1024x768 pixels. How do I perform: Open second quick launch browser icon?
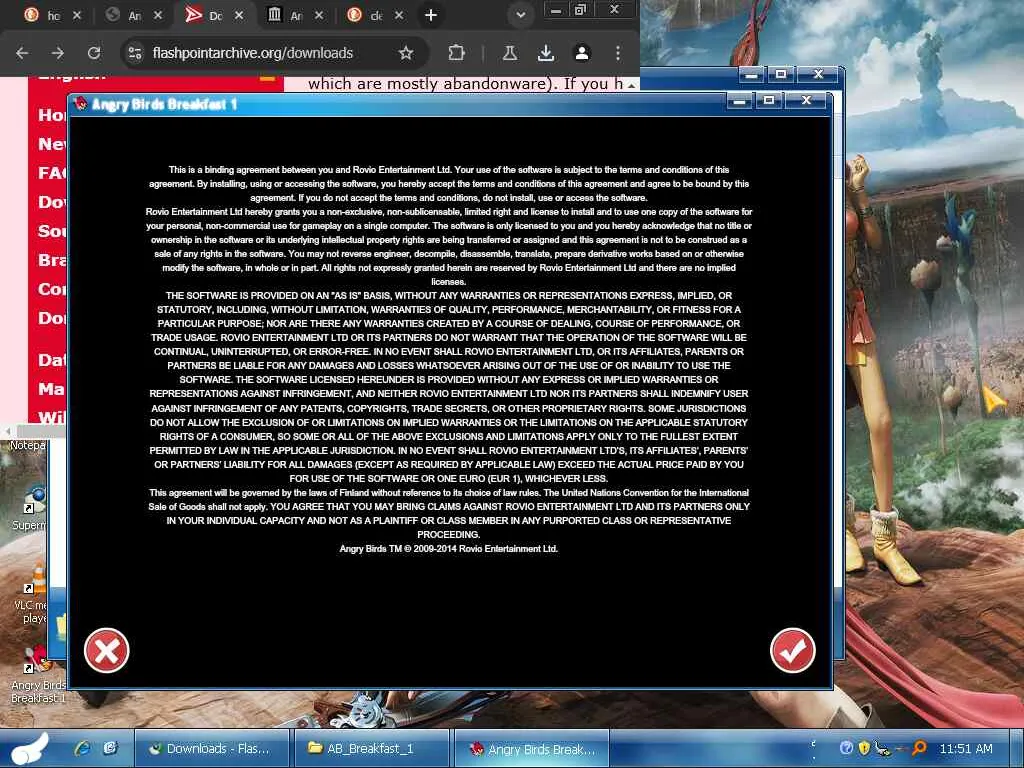[110, 748]
